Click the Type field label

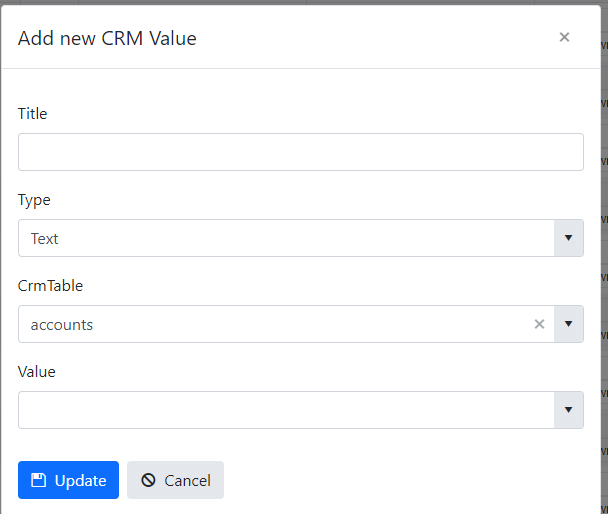point(34,200)
